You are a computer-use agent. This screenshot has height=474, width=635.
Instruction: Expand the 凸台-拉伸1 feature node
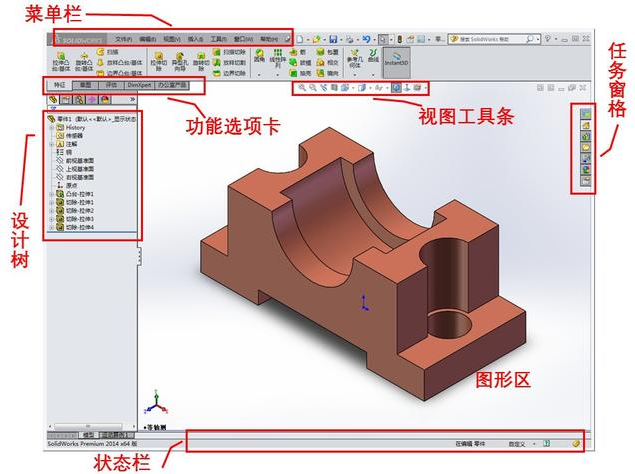(x=51, y=194)
